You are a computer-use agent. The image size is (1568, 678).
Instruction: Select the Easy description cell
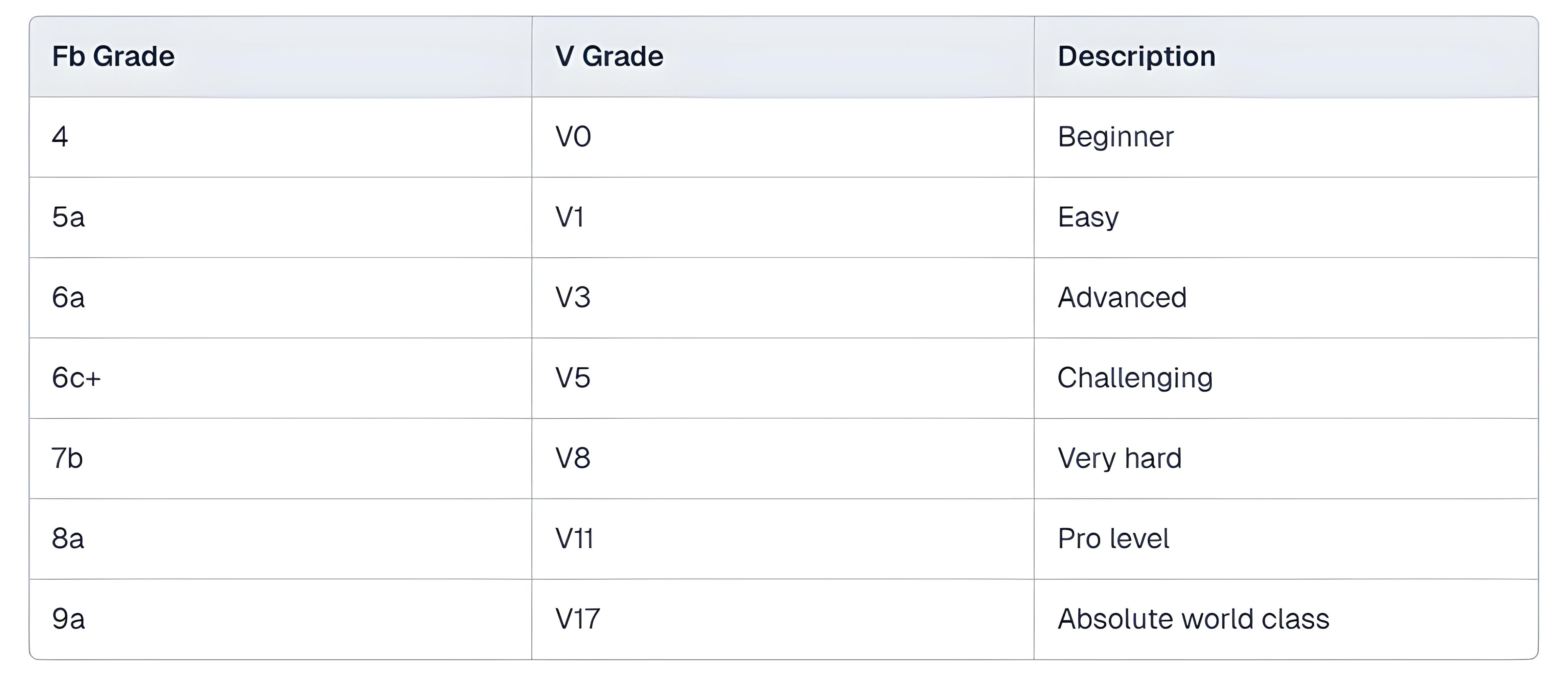1088,217
